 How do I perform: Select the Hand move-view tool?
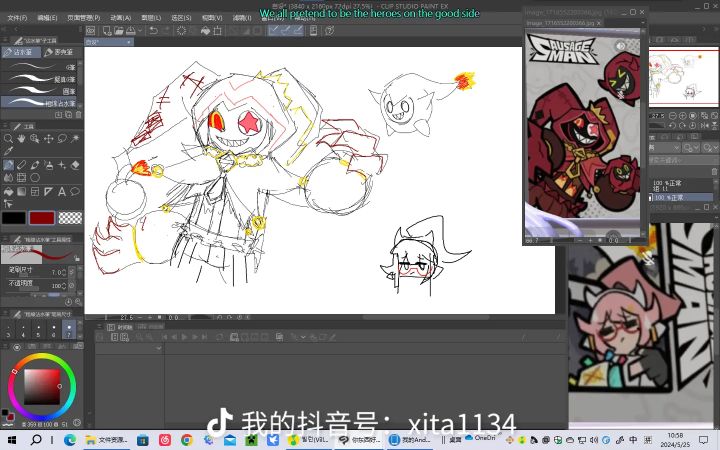(22, 138)
